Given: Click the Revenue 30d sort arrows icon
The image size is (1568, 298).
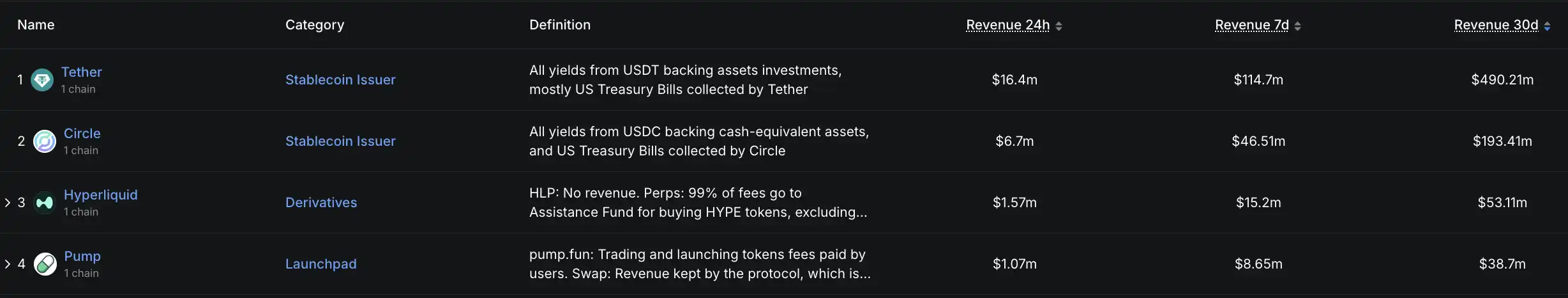Looking at the screenshot, I should (x=1547, y=26).
